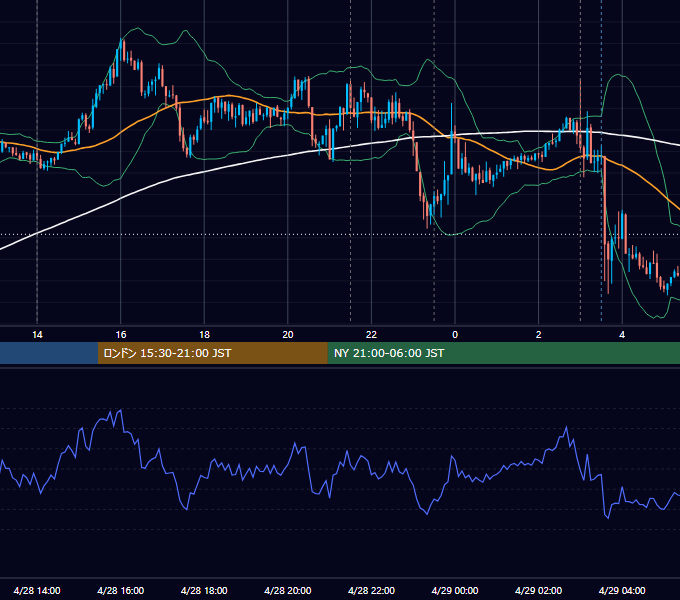This screenshot has height=600, width=680.
Task: Click the 22 hour axis label
Action: tap(371, 335)
